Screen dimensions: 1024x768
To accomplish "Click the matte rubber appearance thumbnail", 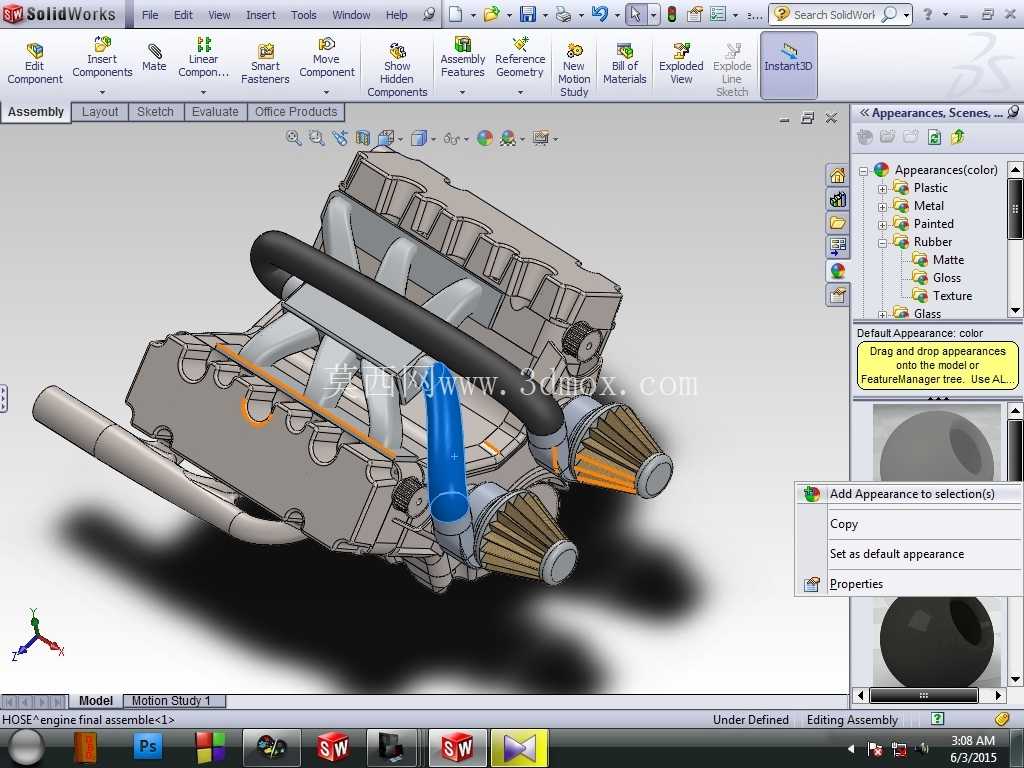I will click(936, 444).
